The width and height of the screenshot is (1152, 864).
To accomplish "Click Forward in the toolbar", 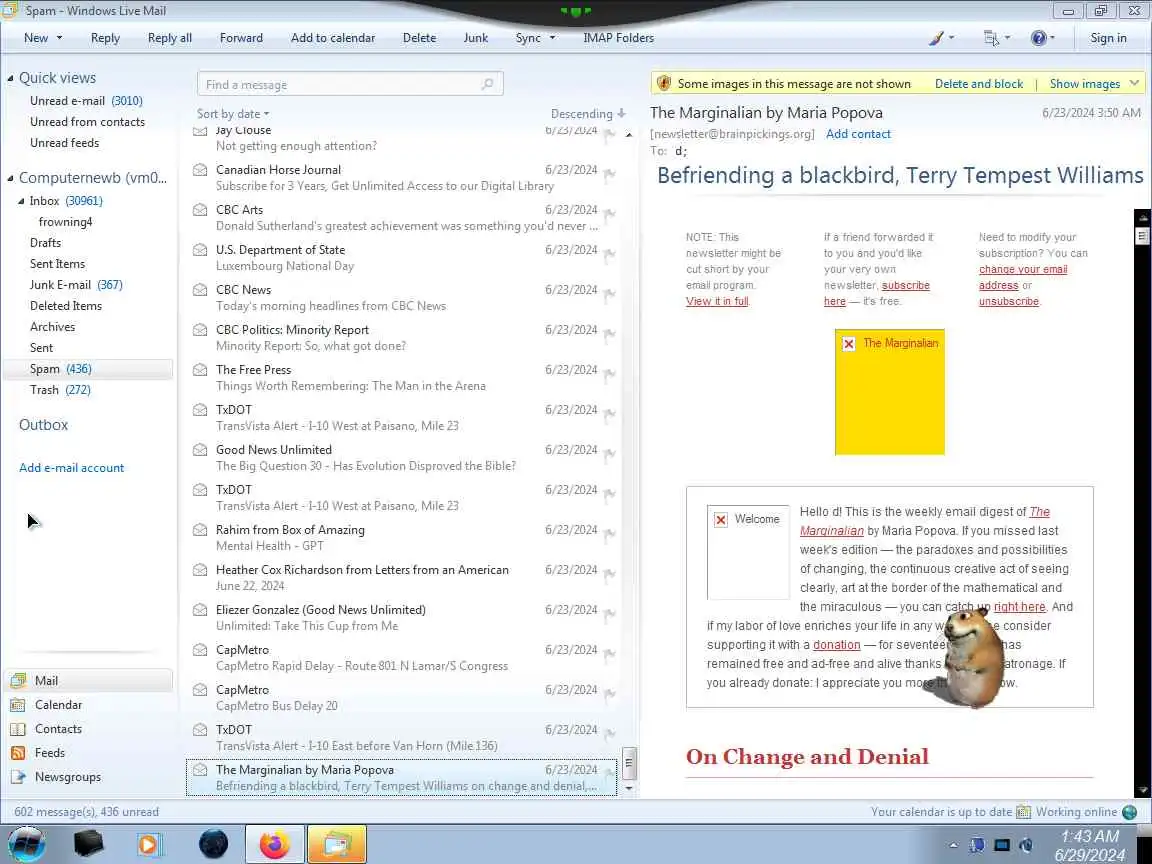I will (241, 38).
